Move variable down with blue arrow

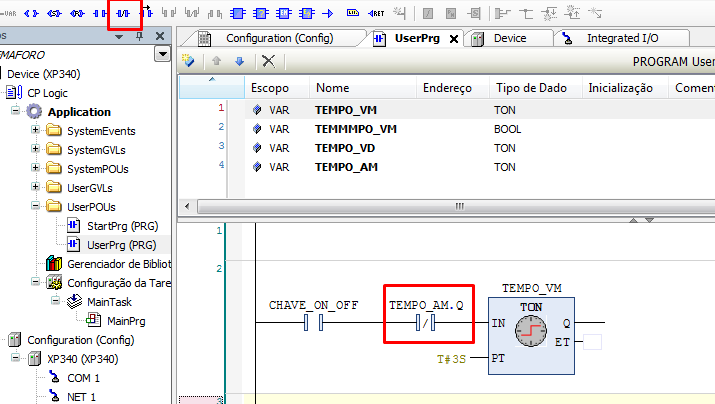pyautogui.click(x=239, y=61)
